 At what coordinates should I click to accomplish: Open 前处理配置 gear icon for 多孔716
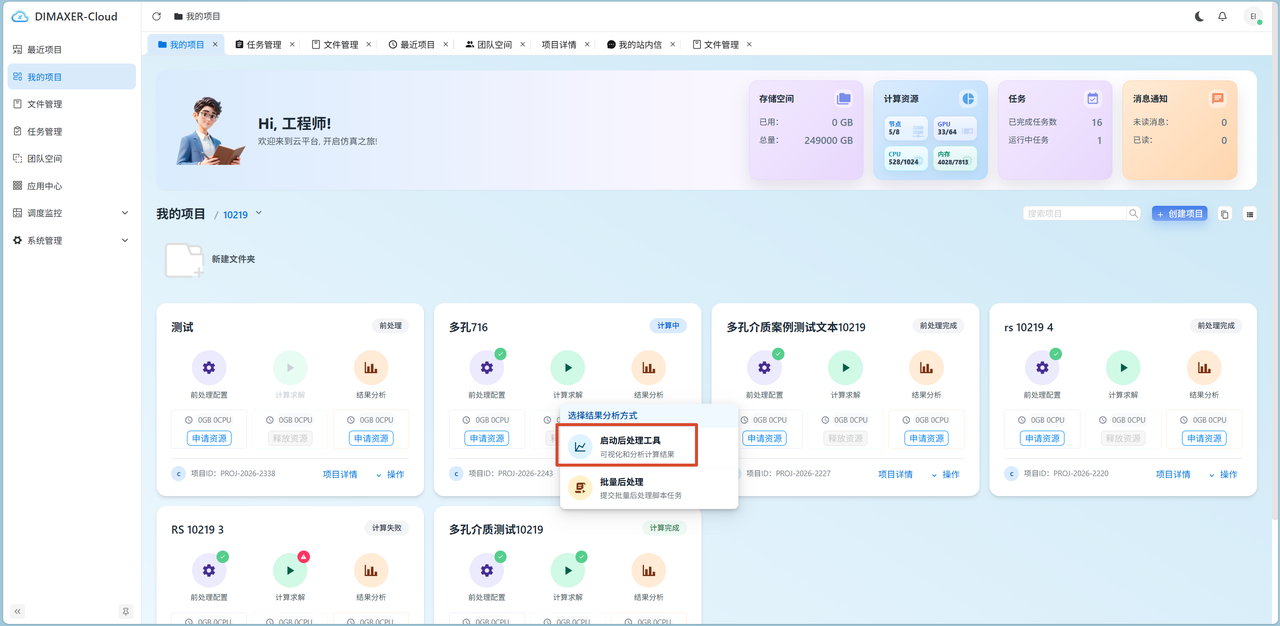[x=487, y=368]
